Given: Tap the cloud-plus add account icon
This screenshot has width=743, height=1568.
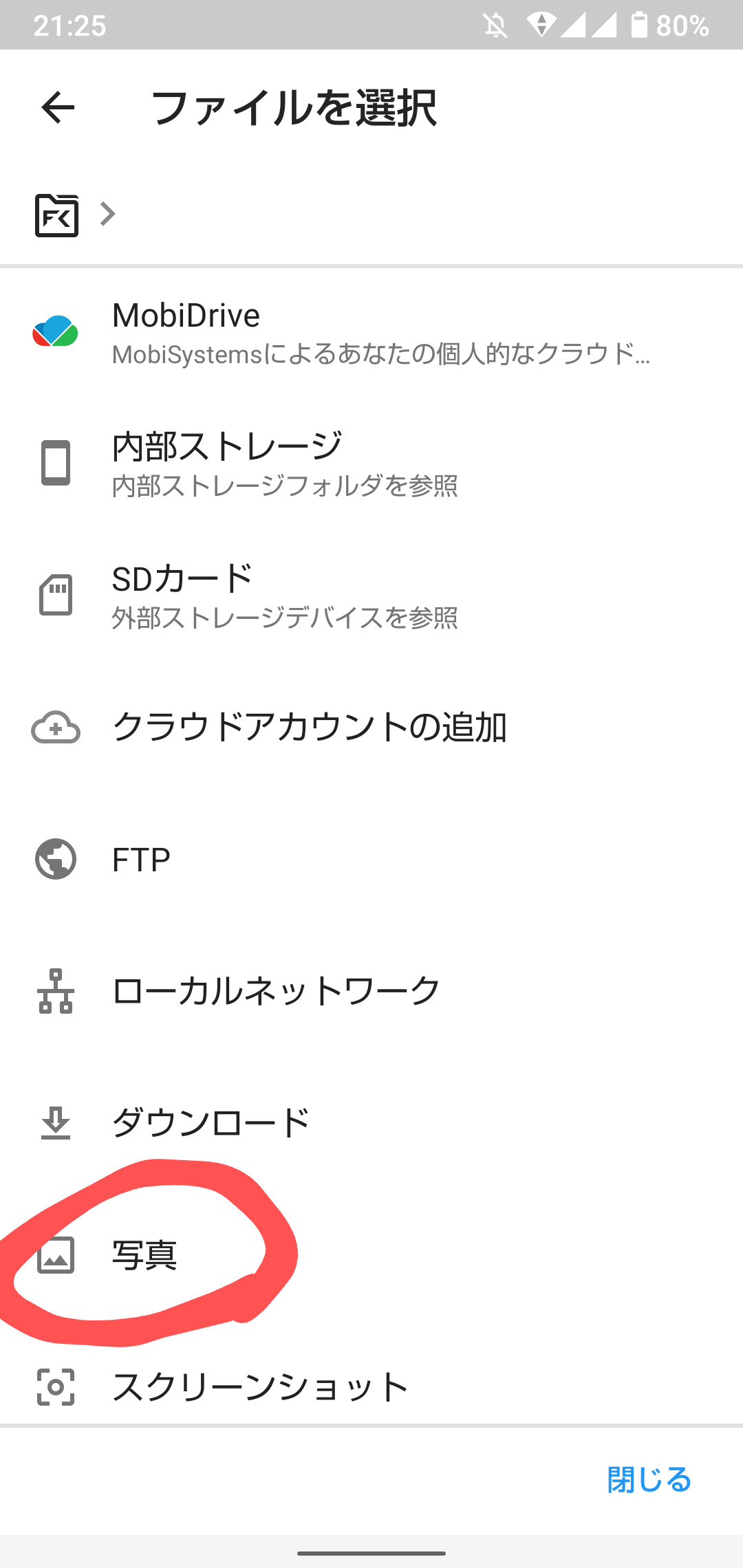Looking at the screenshot, I should [55, 728].
